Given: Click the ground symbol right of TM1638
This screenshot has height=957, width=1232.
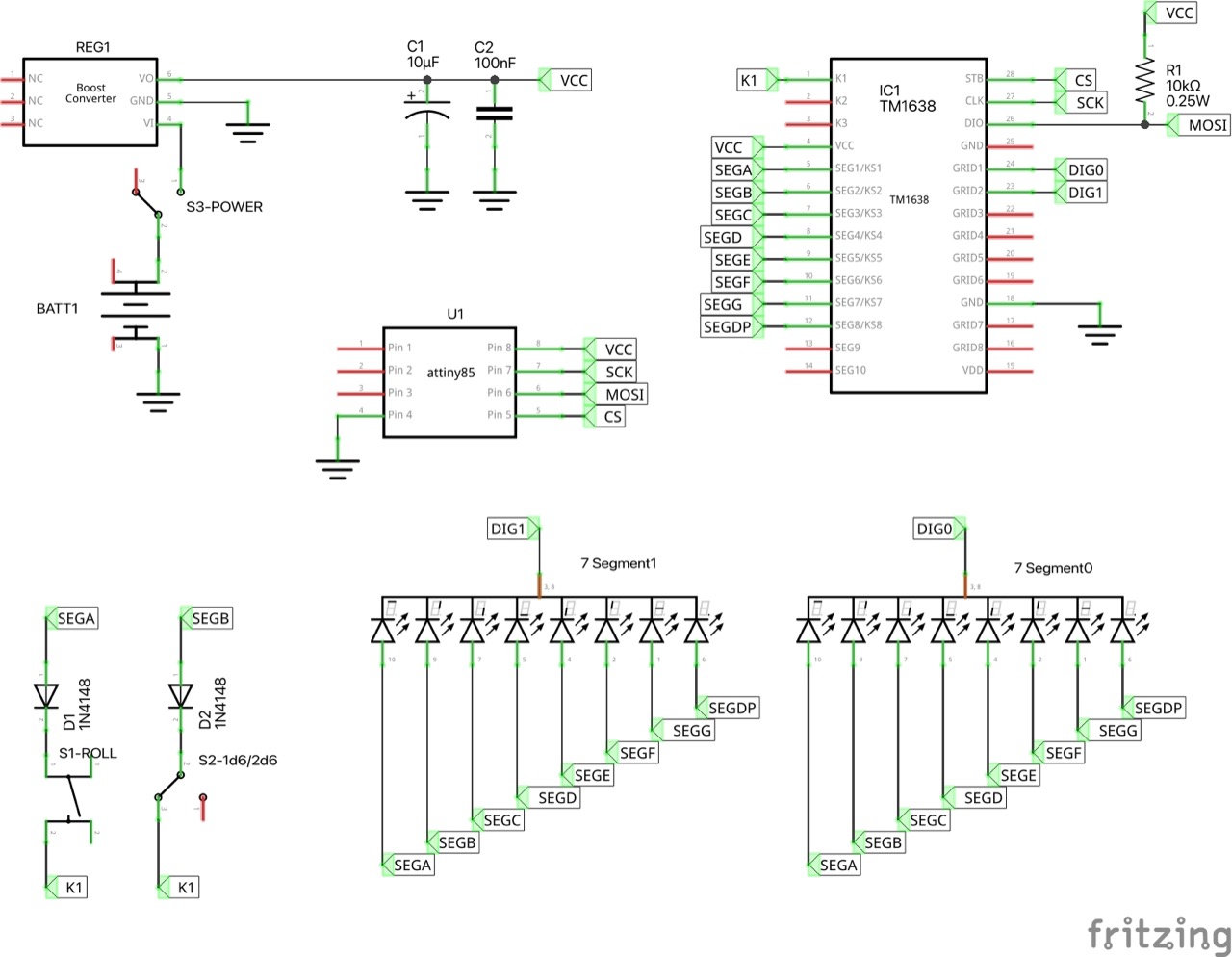Looking at the screenshot, I should 1100,334.
